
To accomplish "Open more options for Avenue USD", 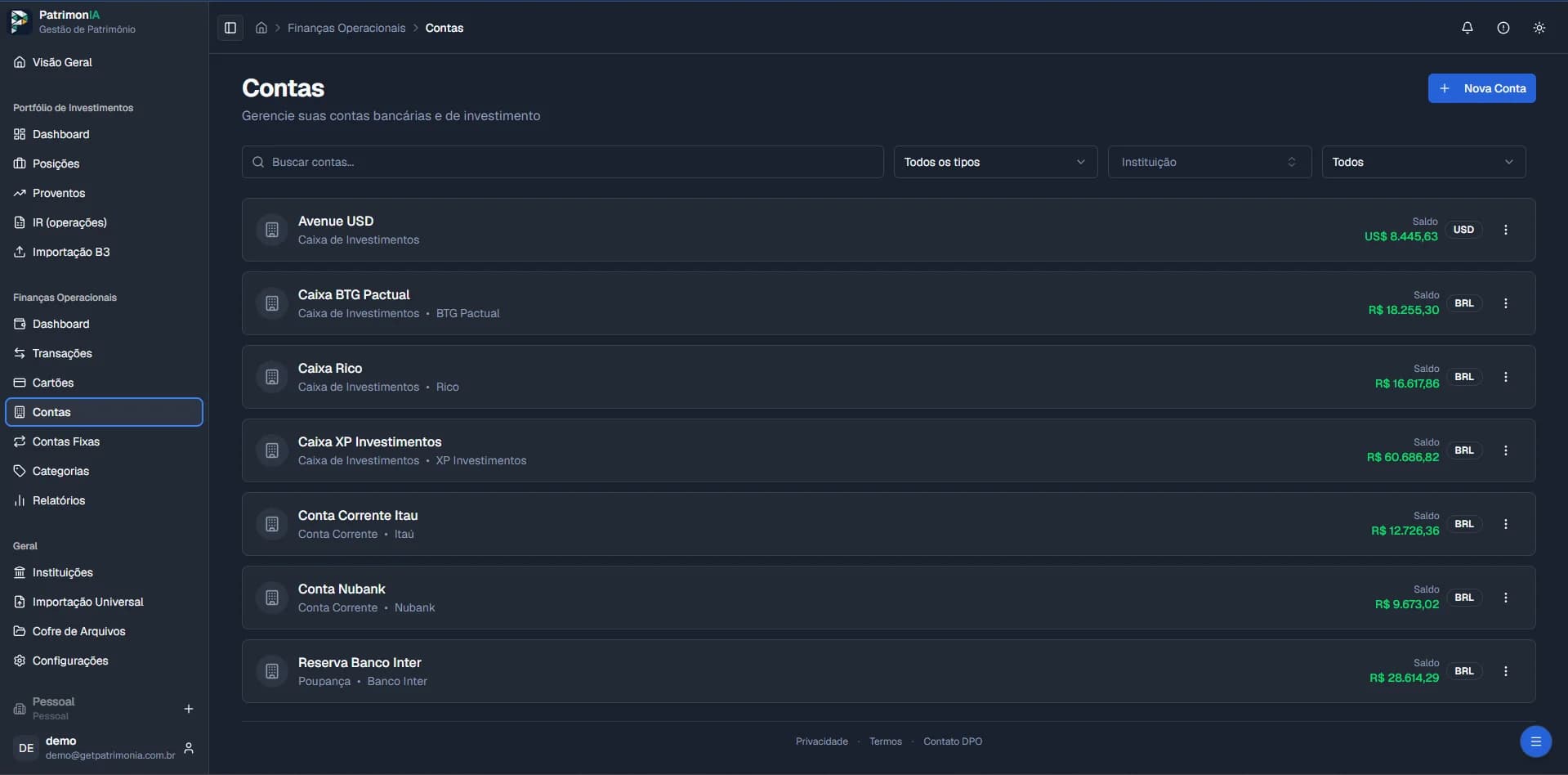I will click(x=1506, y=230).
